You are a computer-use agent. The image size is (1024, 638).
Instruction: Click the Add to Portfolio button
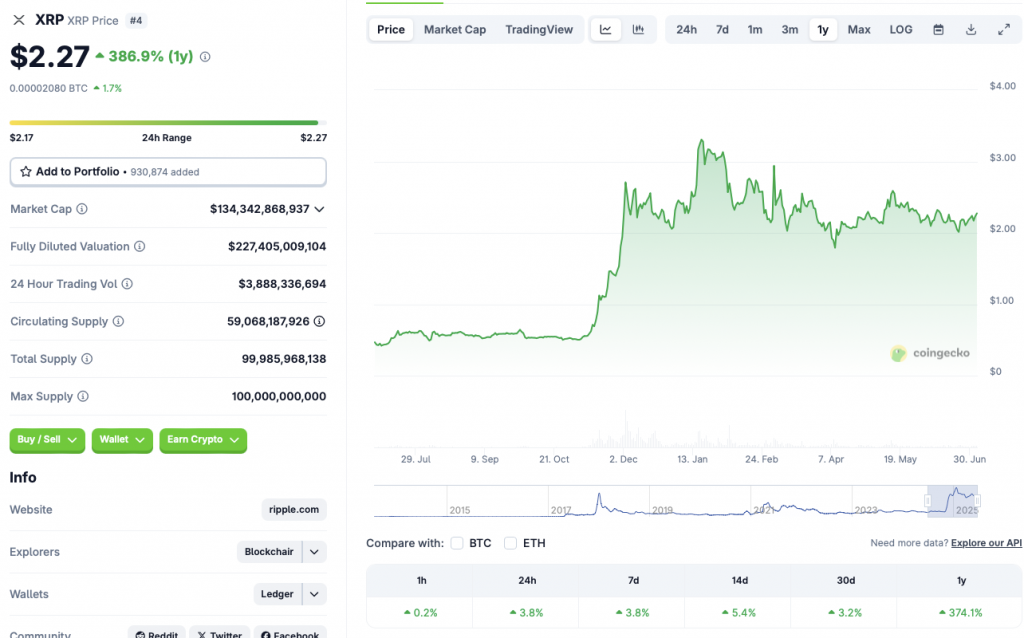167,171
